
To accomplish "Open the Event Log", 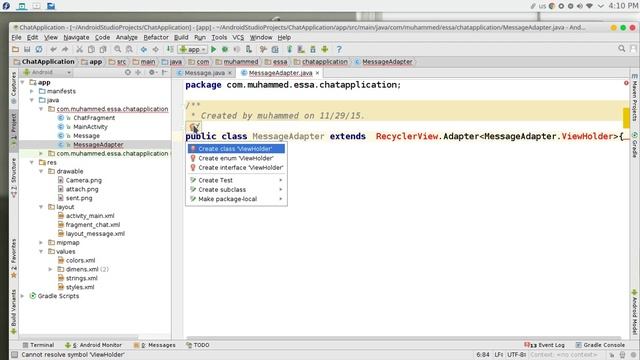I will (x=544, y=345).
